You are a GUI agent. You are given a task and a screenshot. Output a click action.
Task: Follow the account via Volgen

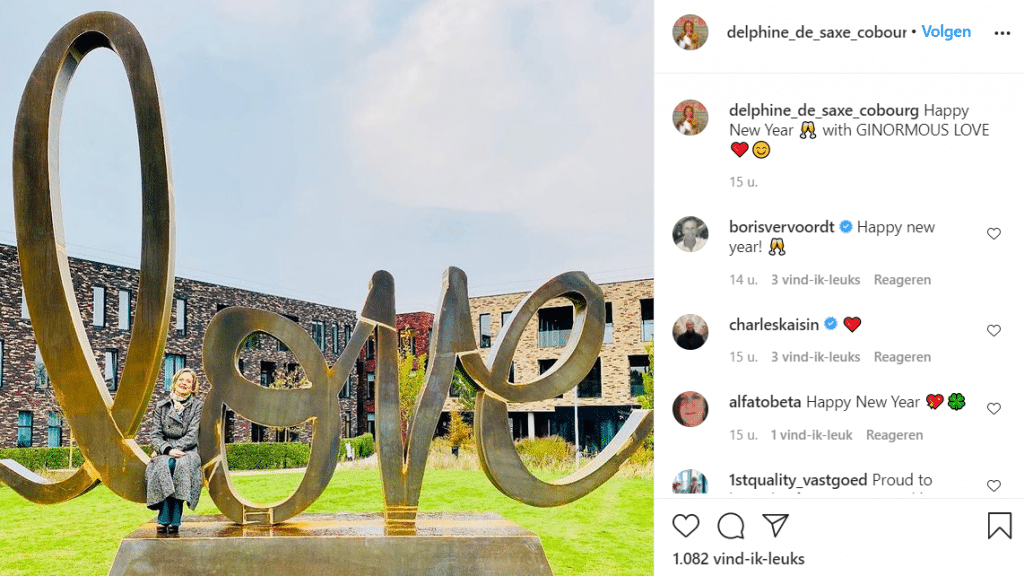point(946,31)
